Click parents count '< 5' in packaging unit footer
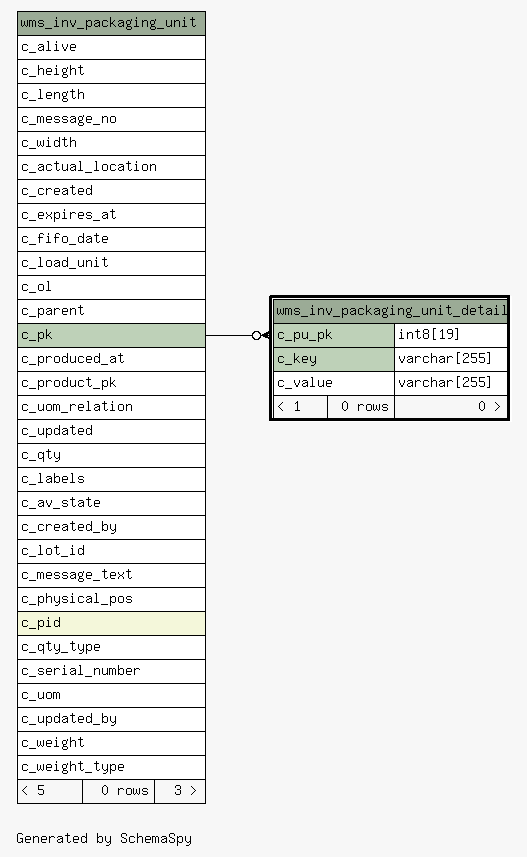Viewport: 527px width, 857px height. 50,791
